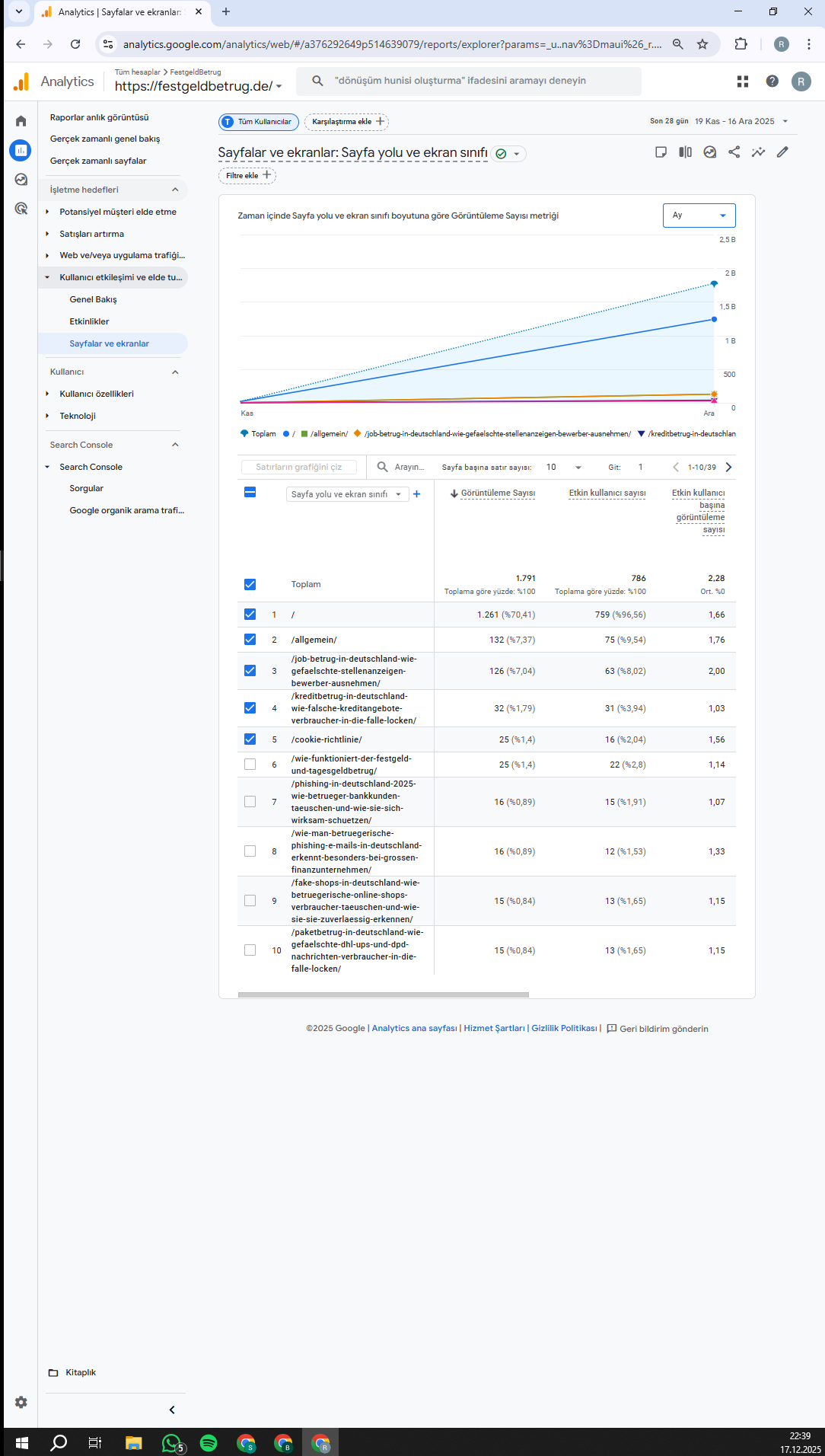825x1456 pixels.
Task: Check the row 7 phishing-in-deutschland-2025 checkbox
Action: (250, 802)
